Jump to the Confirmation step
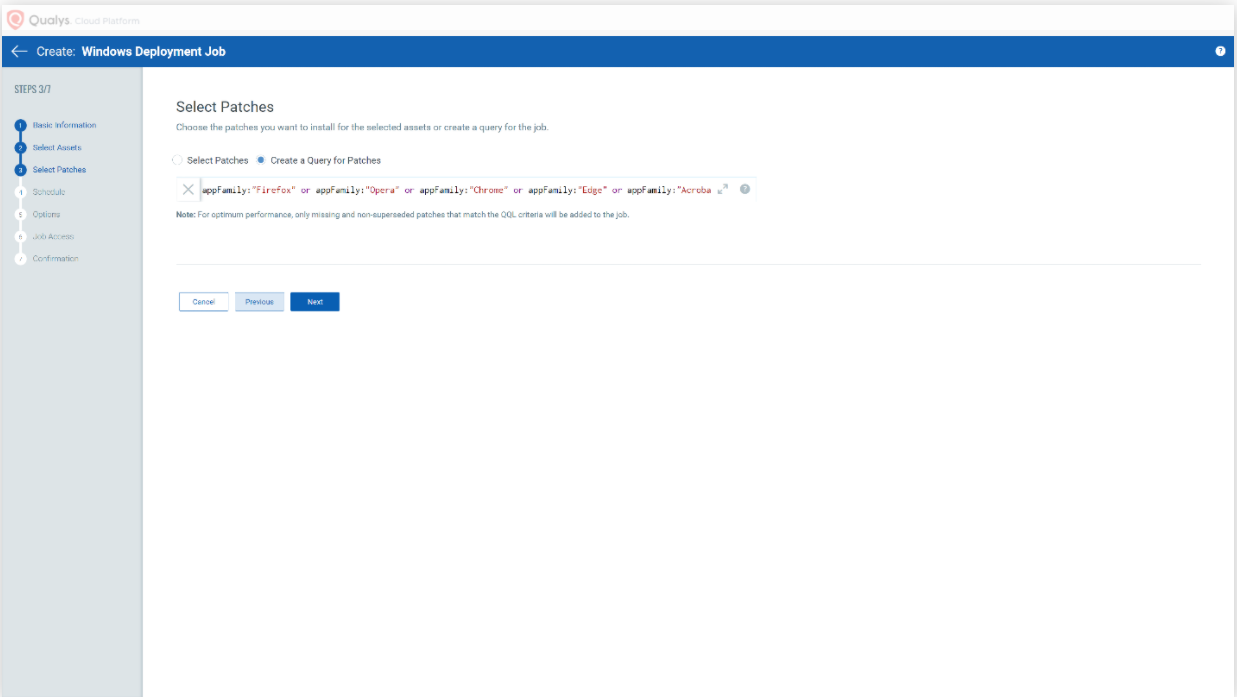The height and width of the screenshot is (697, 1237). pyautogui.click(x=55, y=259)
